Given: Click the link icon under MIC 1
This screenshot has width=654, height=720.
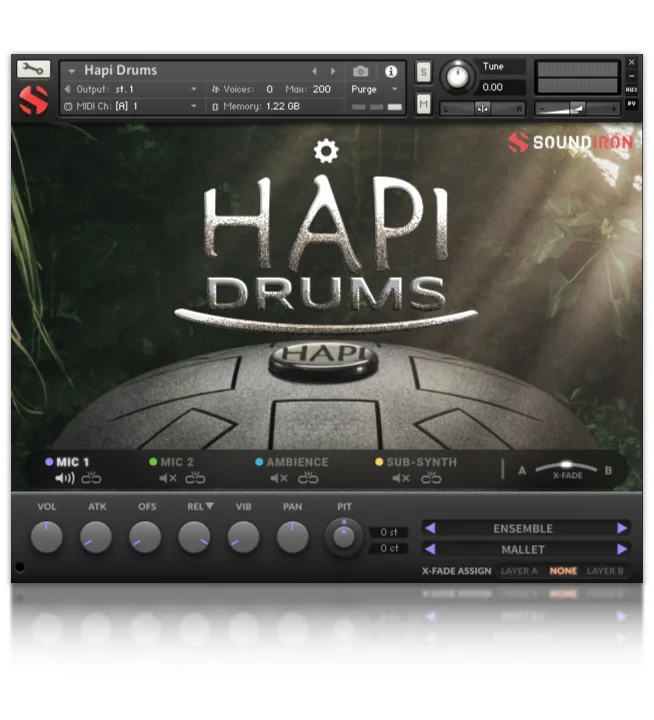Looking at the screenshot, I should [92, 479].
